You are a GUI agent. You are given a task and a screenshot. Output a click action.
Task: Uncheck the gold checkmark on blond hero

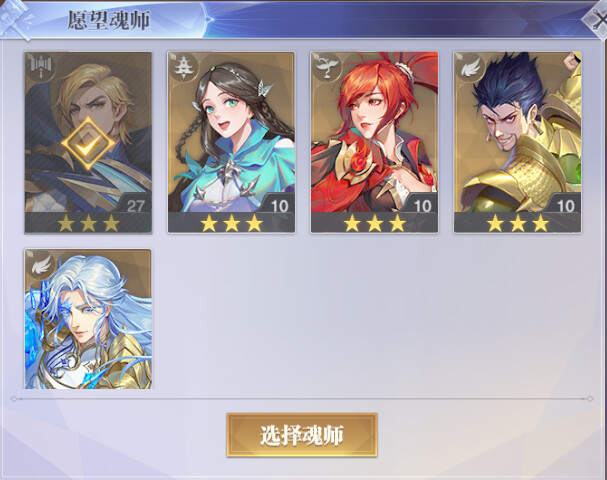tap(88, 144)
